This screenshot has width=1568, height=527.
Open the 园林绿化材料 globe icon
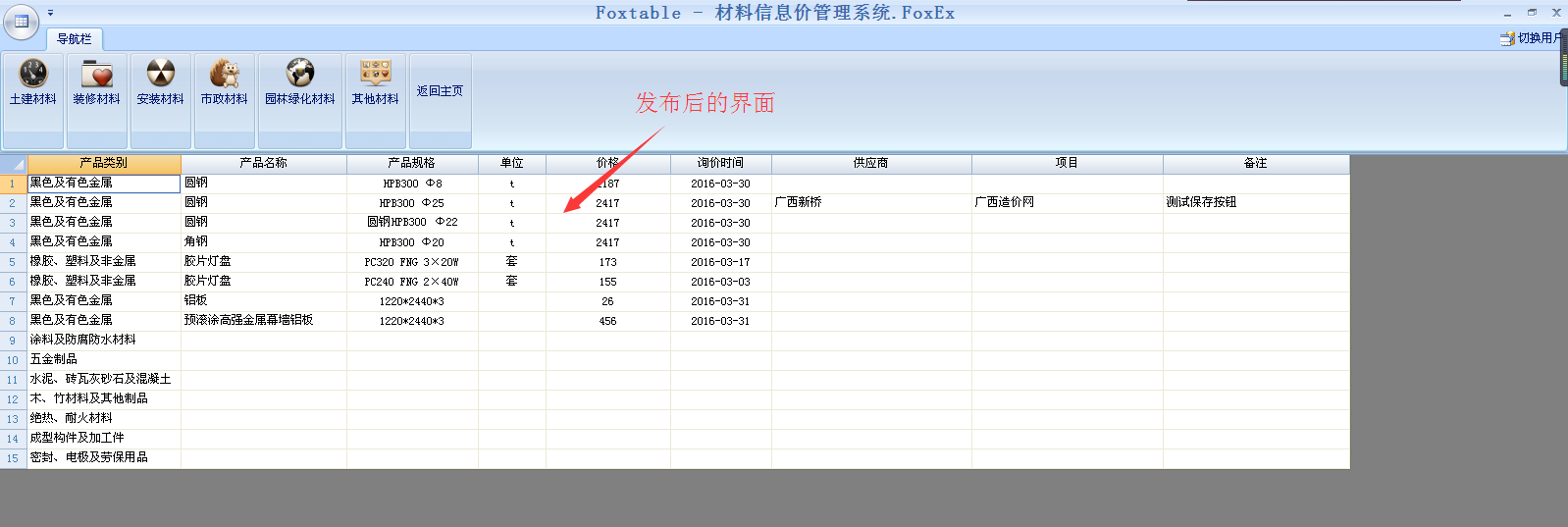(x=300, y=74)
